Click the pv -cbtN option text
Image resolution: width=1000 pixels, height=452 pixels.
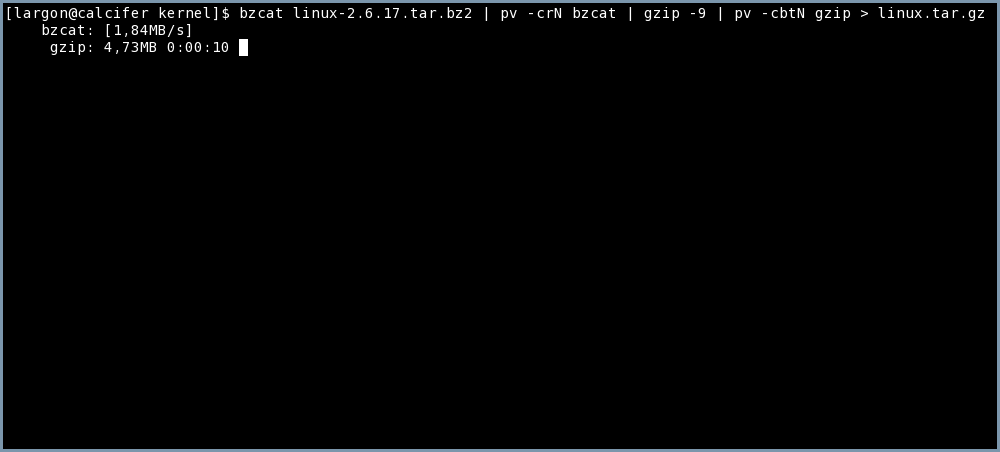[770, 13]
